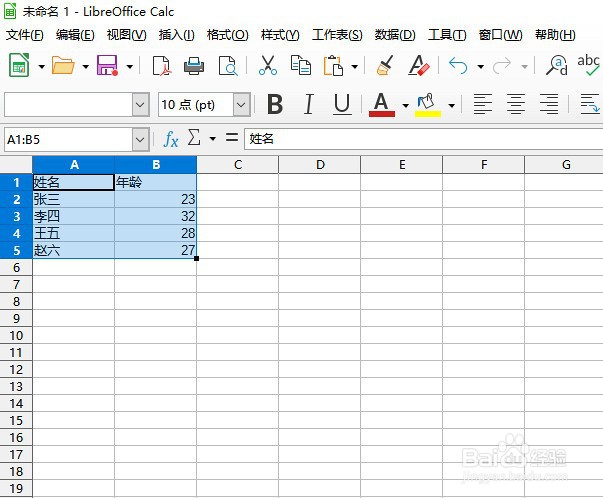Click the Sum sigma icon

[x=194, y=137]
